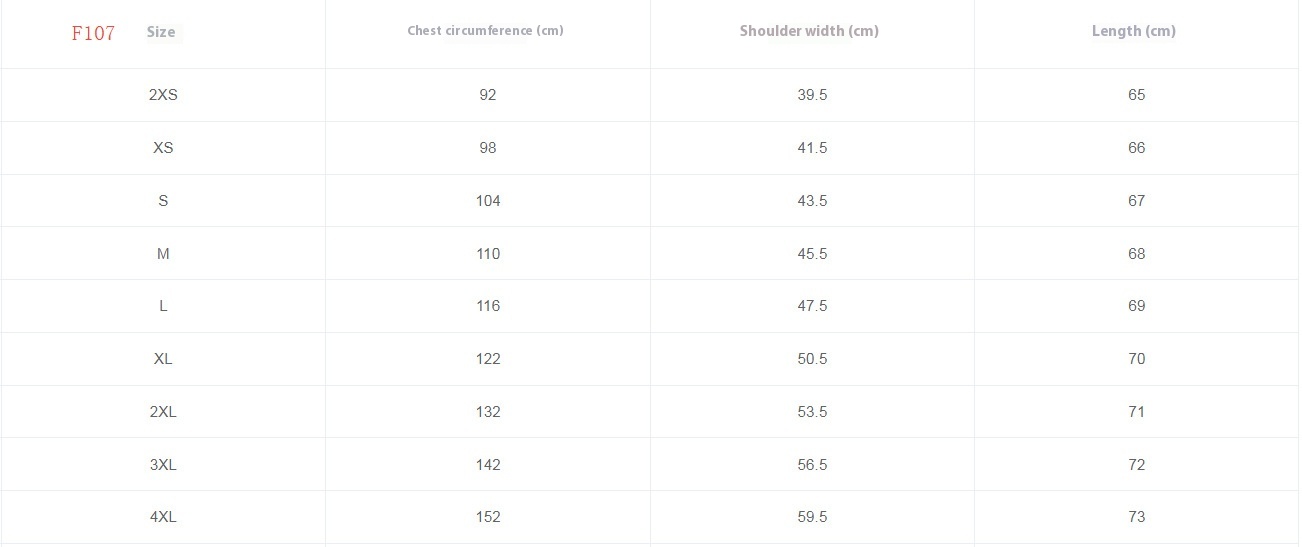Image resolution: width=1302 pixels, height=547 pixels.
Task: Click the 2XS size row label
Action: click(163, 95)
